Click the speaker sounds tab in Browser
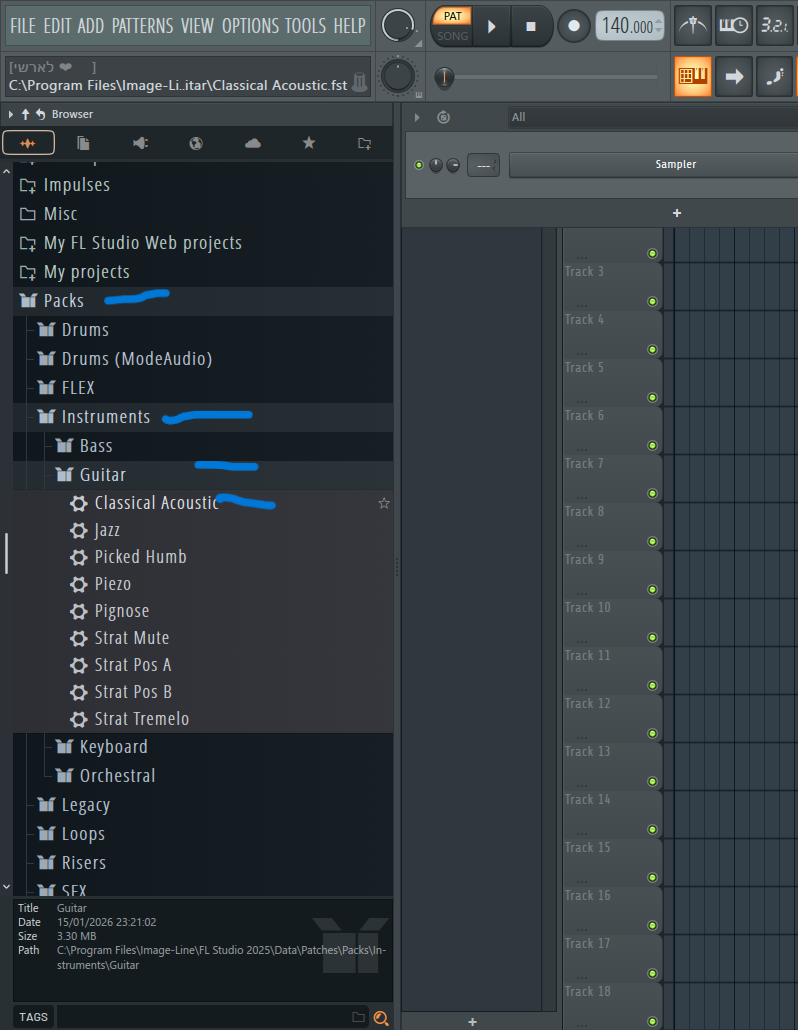The image size is (798, 1030). [140, 144]
